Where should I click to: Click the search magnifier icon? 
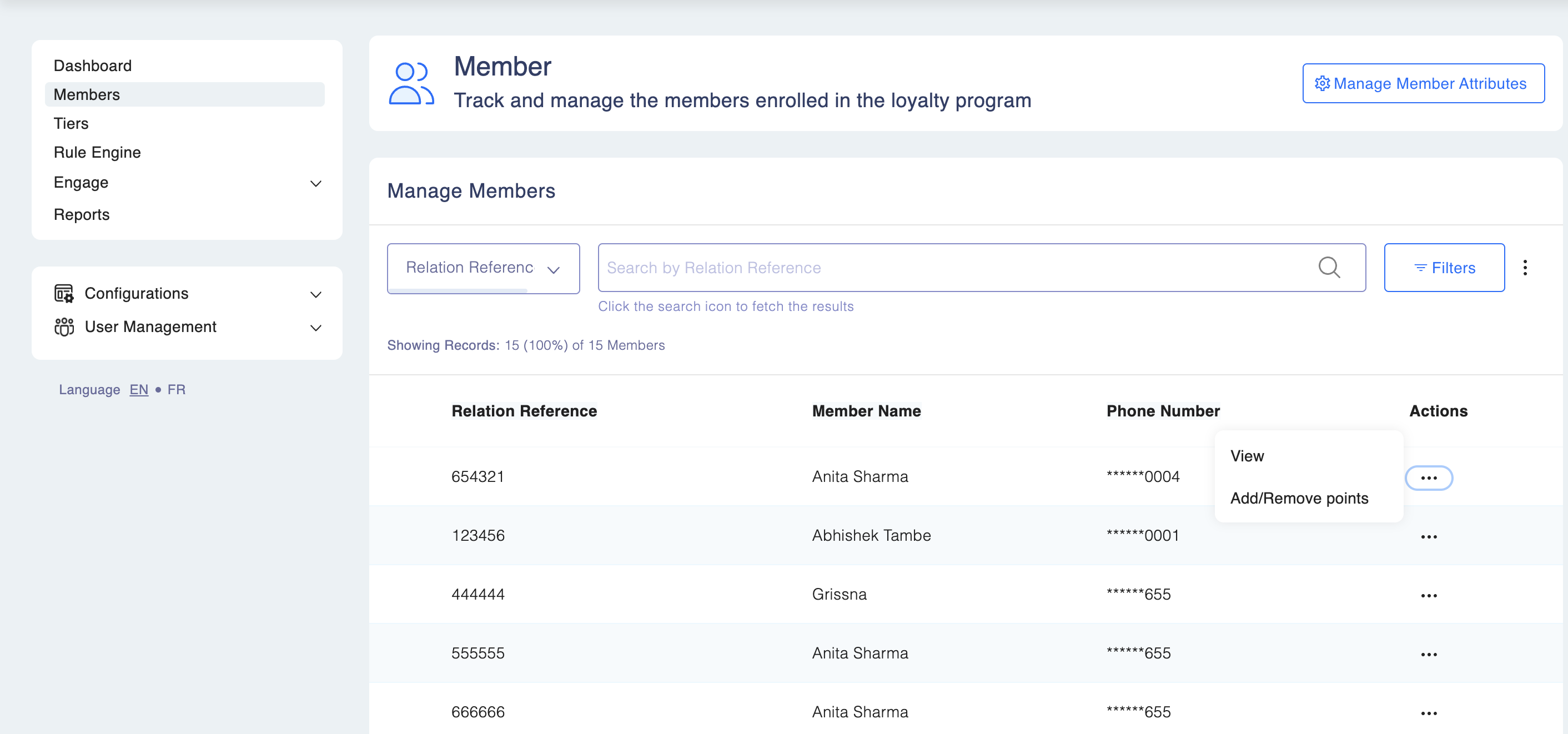coord(1328,268)
